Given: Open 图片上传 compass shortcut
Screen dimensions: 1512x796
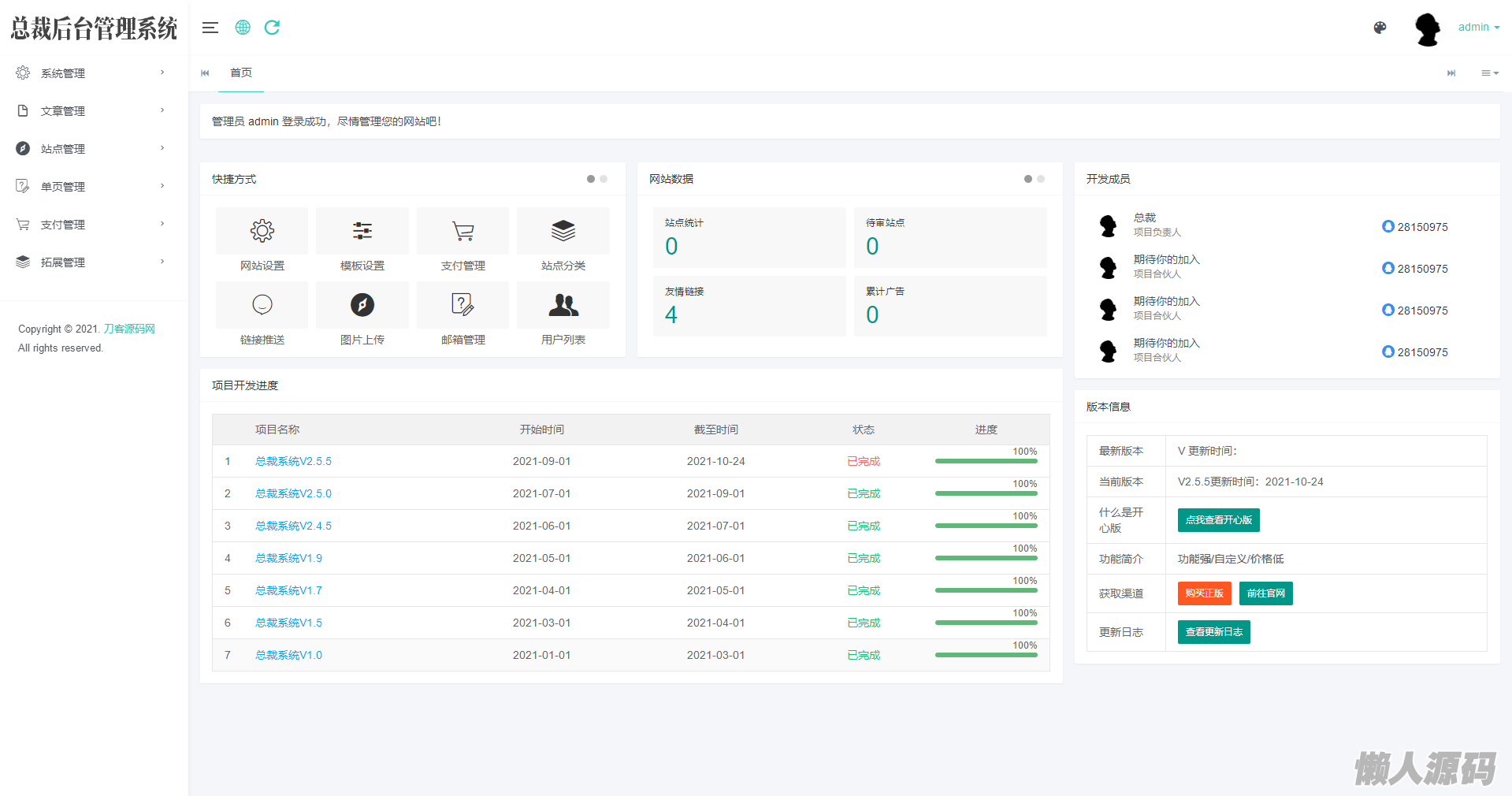Looking at the screenshot, I should tap(362, 305).
